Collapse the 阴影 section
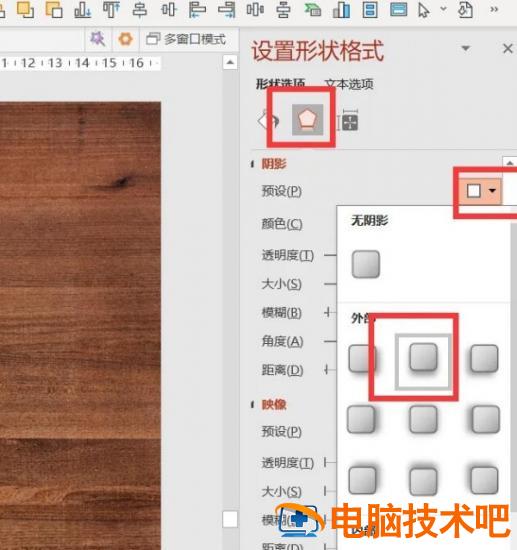The height and width of the screenshot is (550, 517). click(x=253, y=164)
